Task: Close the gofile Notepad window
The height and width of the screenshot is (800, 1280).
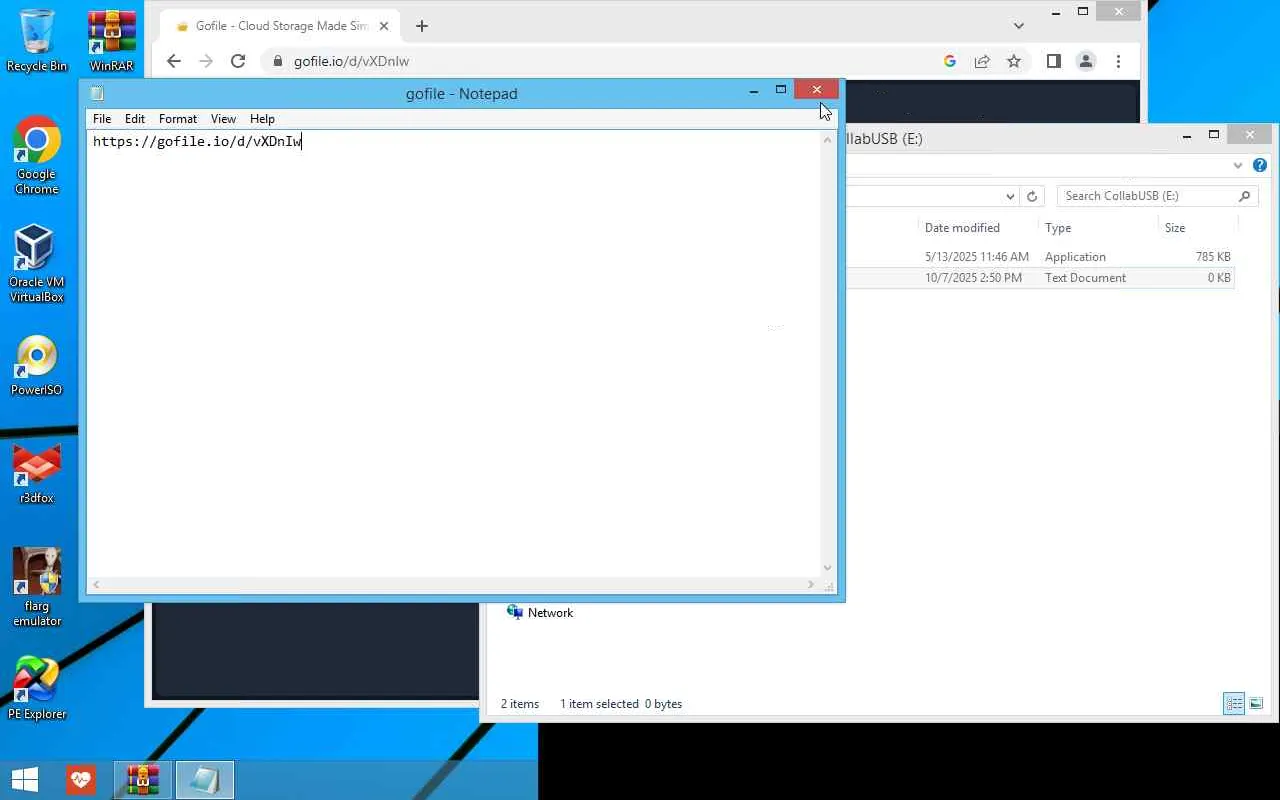Action: [817, 90]
